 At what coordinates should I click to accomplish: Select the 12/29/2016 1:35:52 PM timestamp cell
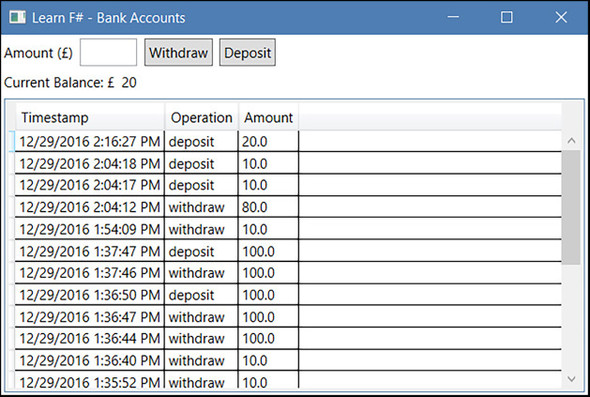tap(90, 380)
